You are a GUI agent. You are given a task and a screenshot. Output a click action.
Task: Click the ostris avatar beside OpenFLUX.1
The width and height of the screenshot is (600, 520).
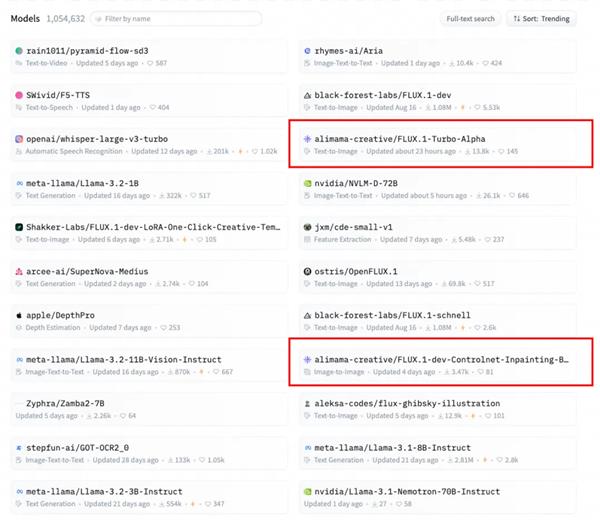point(307,271)
